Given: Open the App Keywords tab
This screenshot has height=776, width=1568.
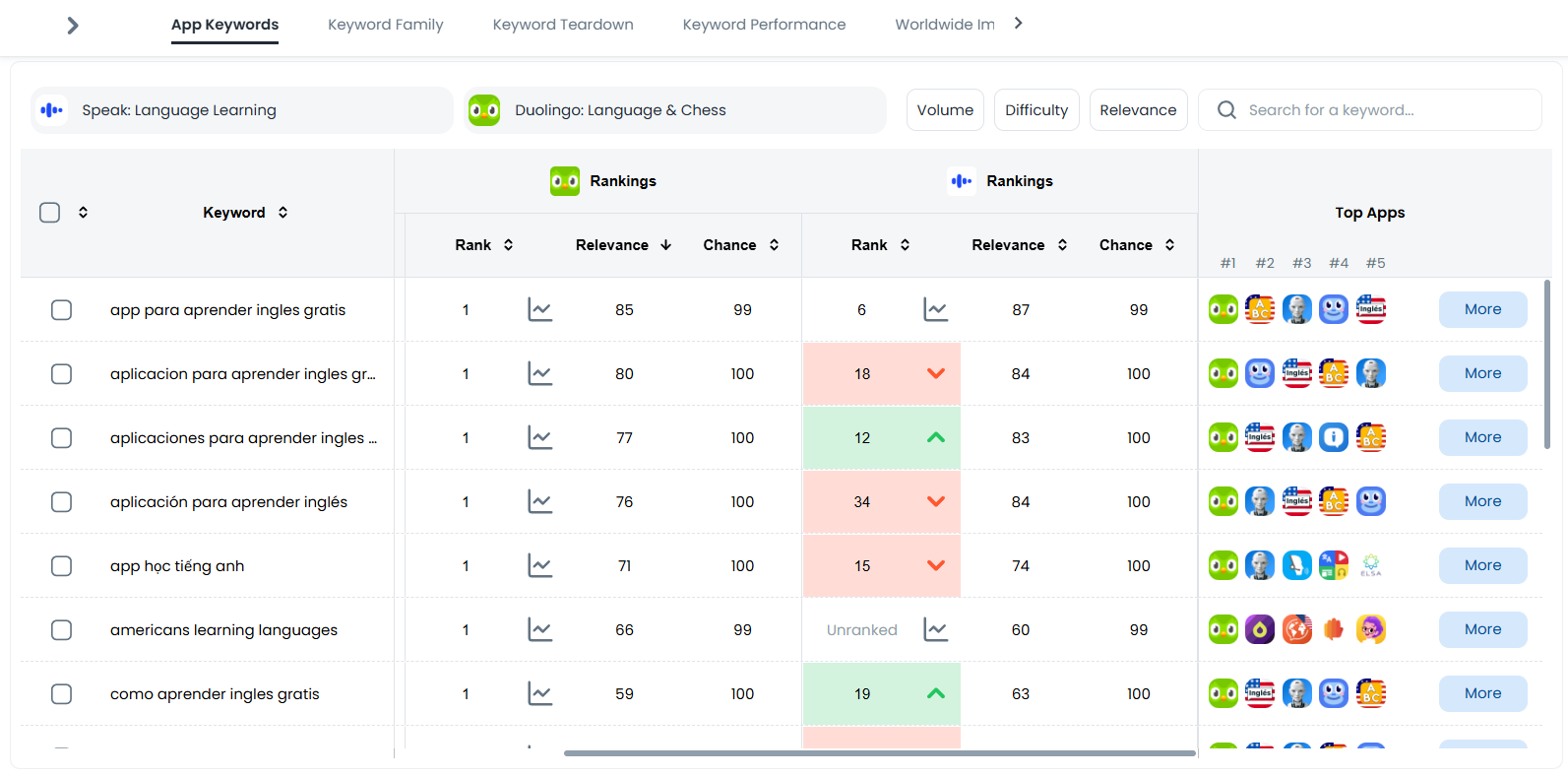Looking at the screenshot, I should click(224, 25).
